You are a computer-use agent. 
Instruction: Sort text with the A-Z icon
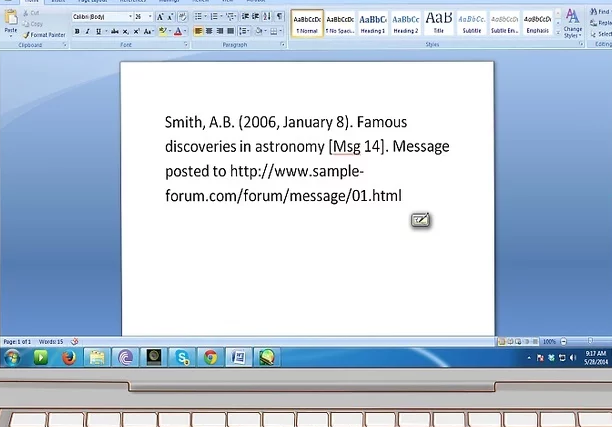coord(267,16)
